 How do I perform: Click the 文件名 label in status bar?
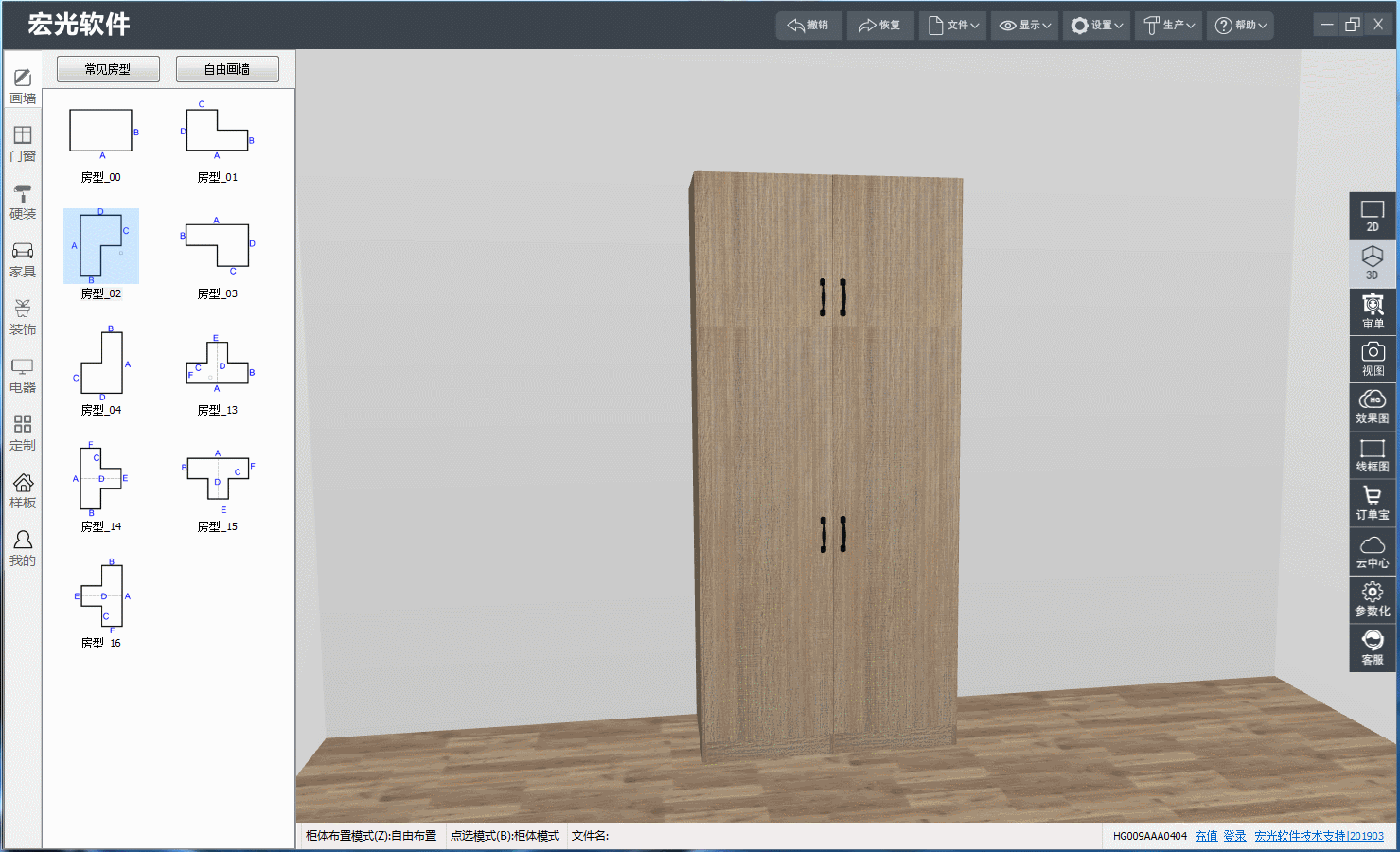click(590, 836)
